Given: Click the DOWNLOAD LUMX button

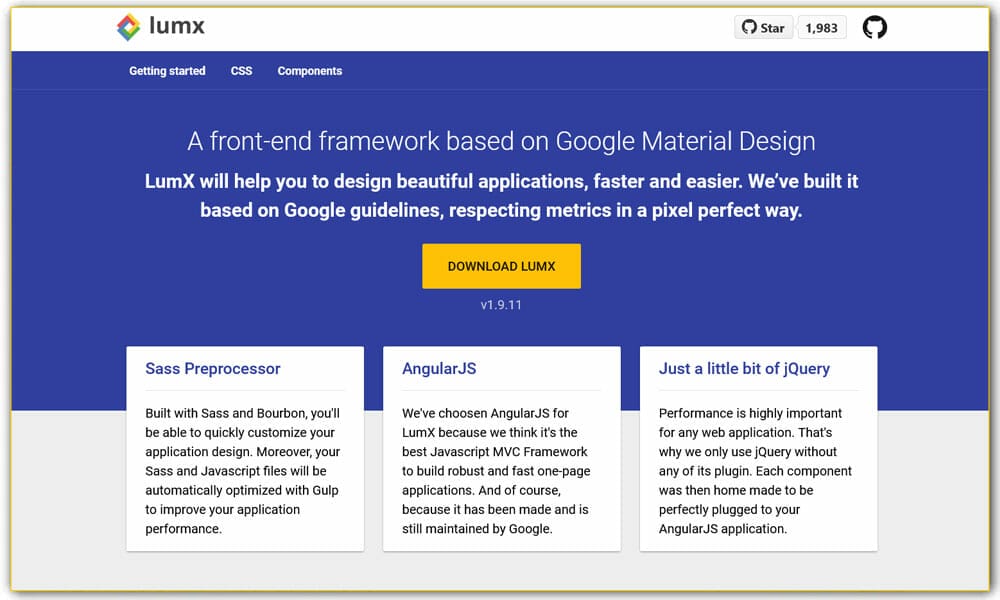Looking at the screenshot, I should point(501,266).
